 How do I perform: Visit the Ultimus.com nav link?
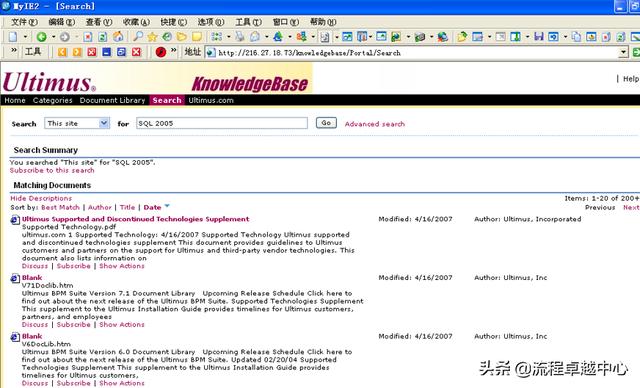[x=211, y=100]
